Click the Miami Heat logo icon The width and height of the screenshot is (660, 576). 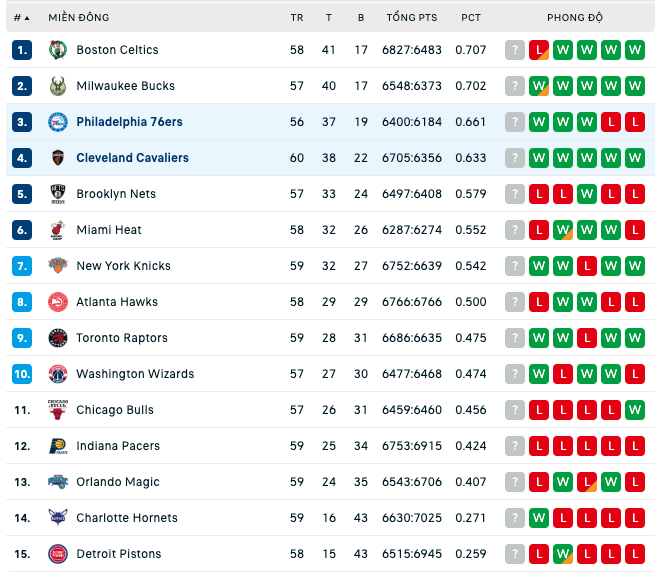(58, 230)
